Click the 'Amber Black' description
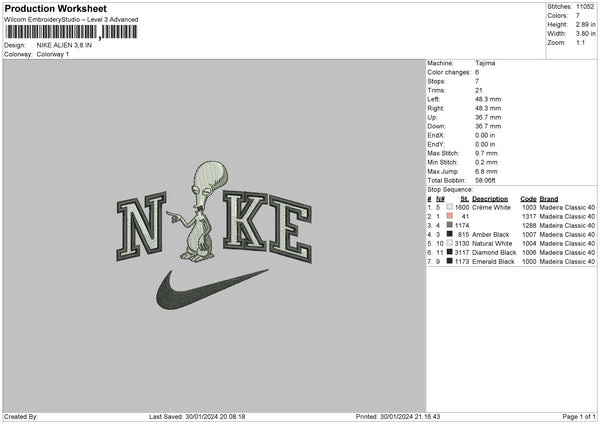This screenshot has width=600, height=424. tap(491, 235)
